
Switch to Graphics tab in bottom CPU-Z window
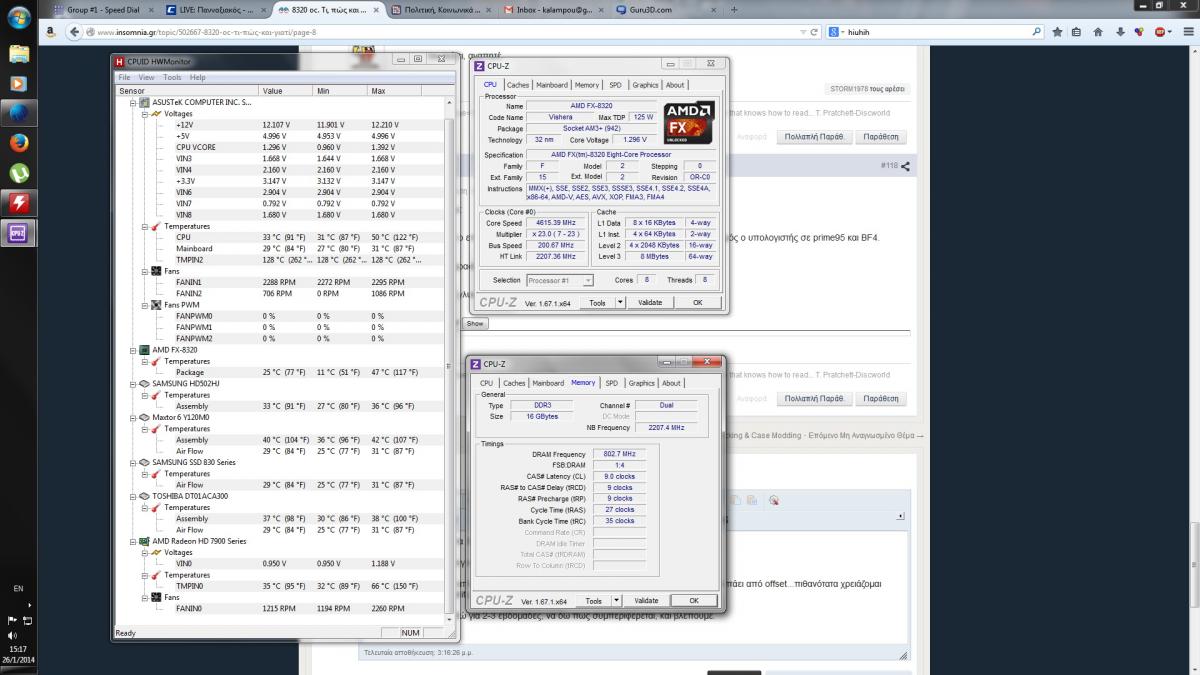click(x=641, y=383)
